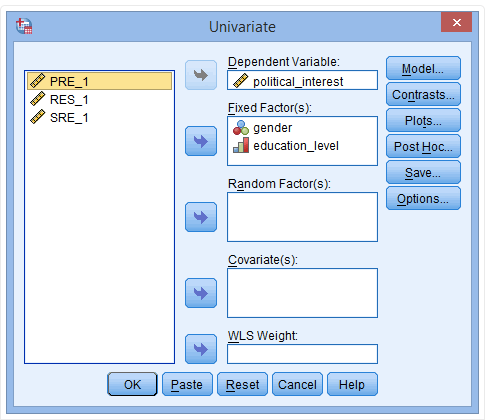The height and width of the screenshot is (420, 485).
Task: Open the Contrasts... dialog
Action: [x=423, y=94]
